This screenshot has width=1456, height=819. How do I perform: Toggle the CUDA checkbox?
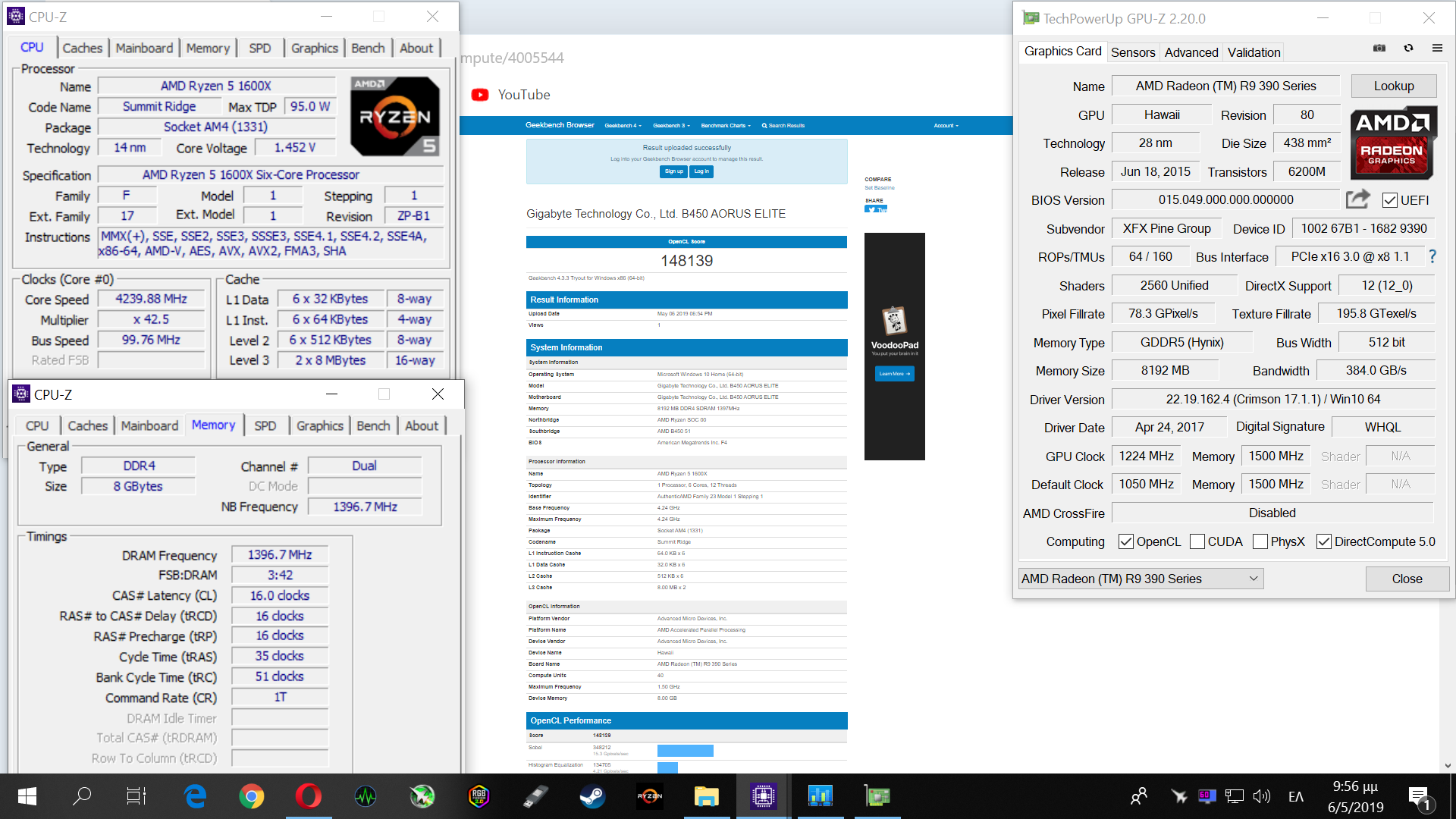coord(1197,541)
